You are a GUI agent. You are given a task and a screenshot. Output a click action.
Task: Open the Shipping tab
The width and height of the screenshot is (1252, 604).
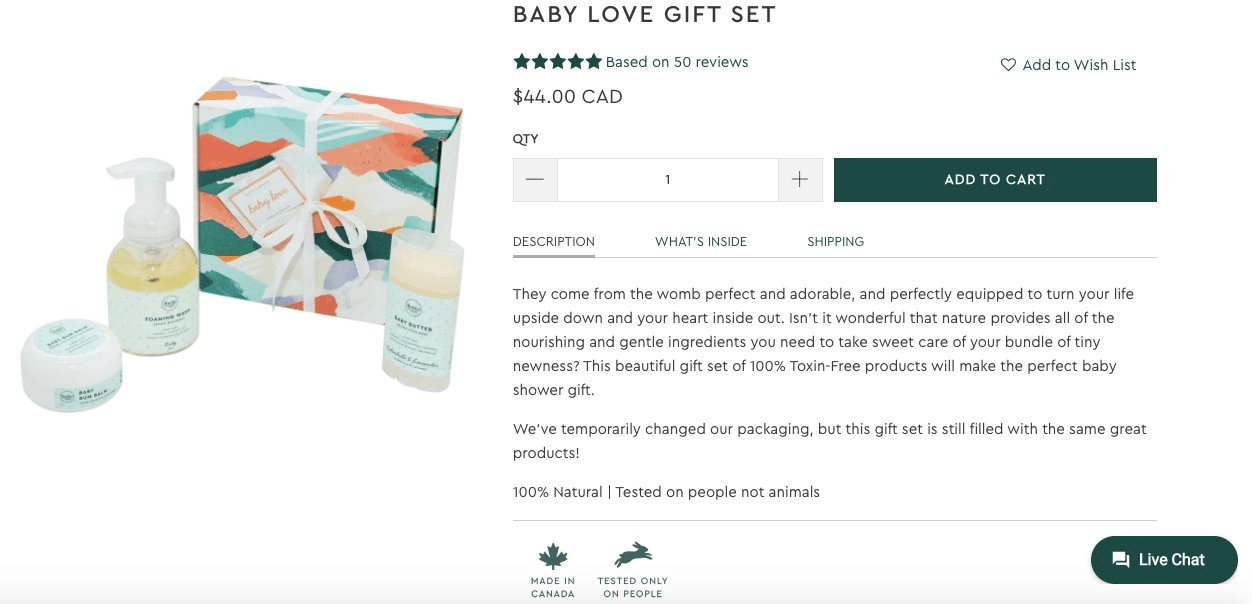point(835,241)
